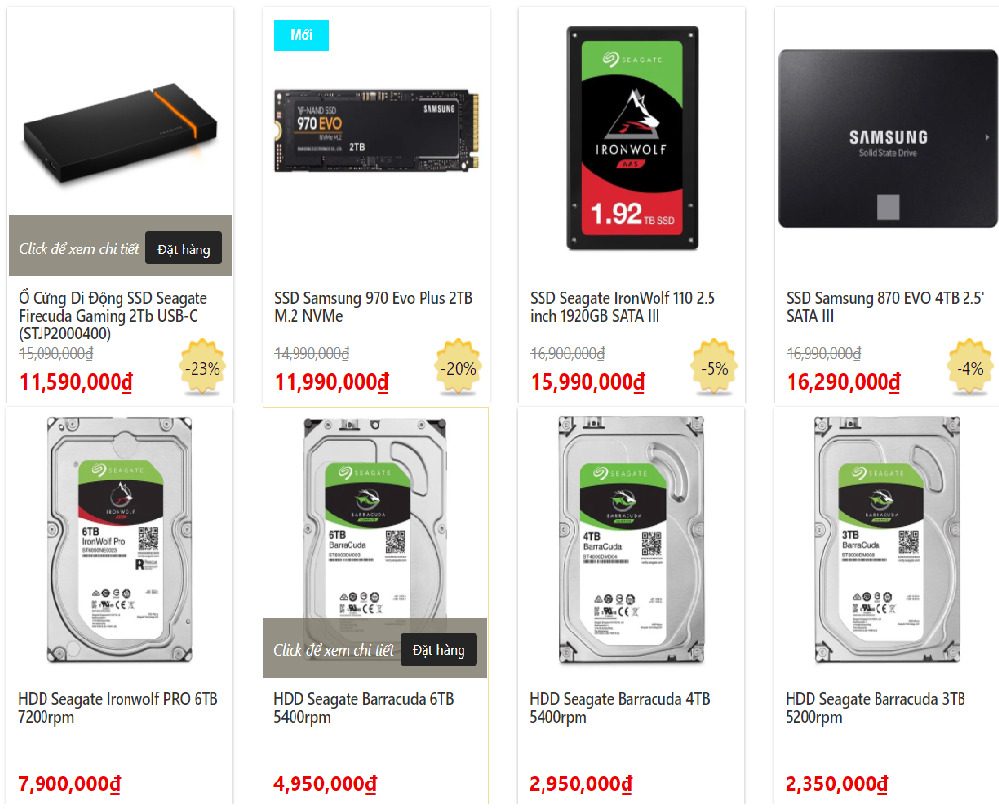This screenshot has width=999, height=809.
Task: Open the Barracuda 3TB drive image
Action: [x=887, y=539]
